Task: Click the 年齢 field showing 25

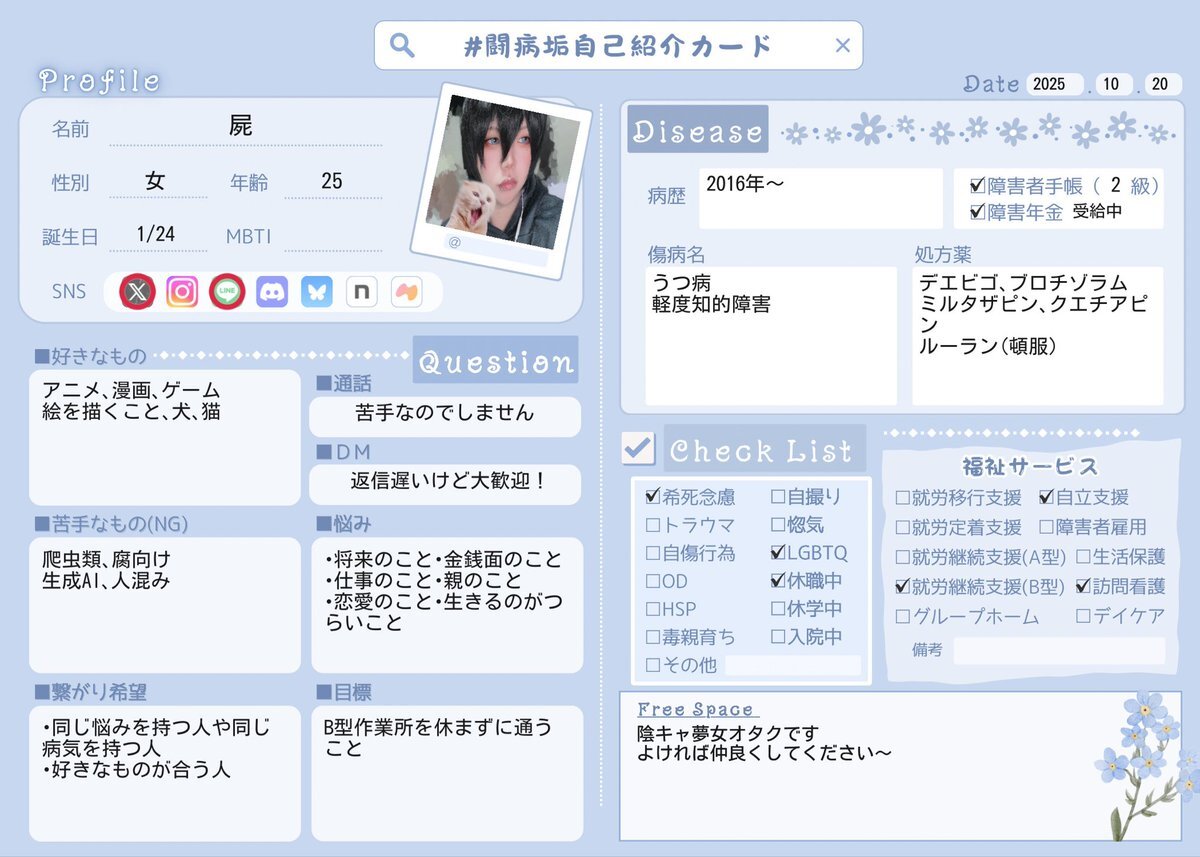Action: pos(333,182)
